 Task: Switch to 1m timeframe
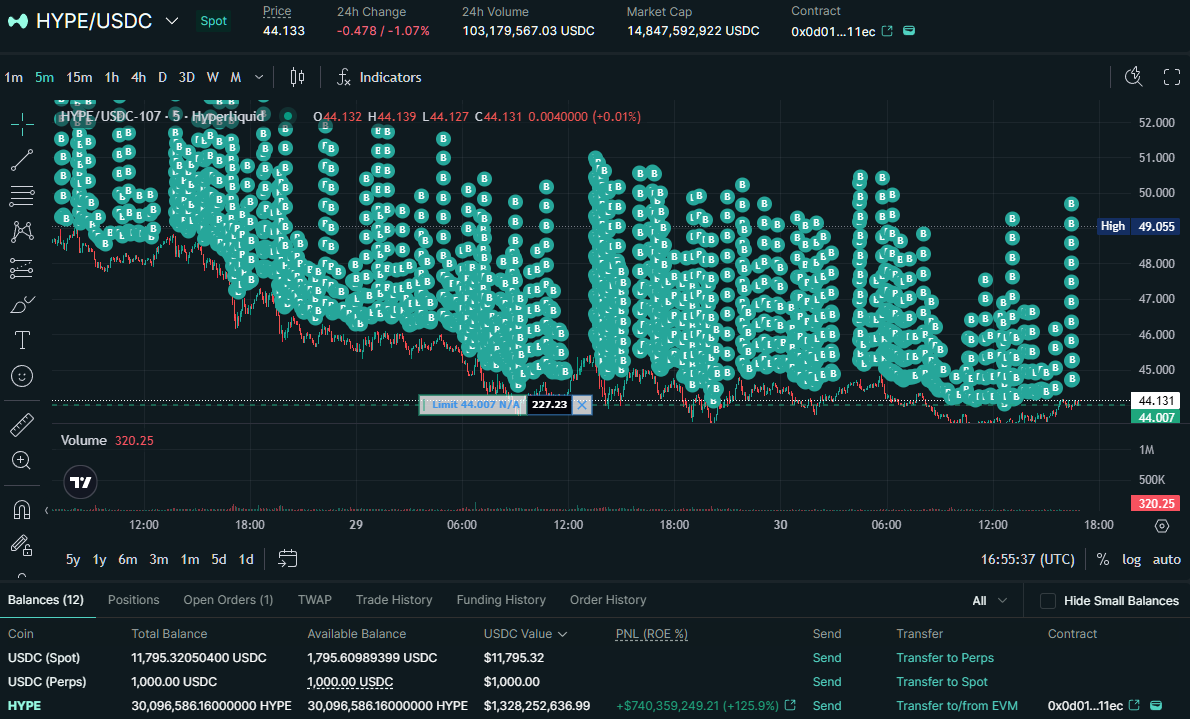click(x=14, y=77)
